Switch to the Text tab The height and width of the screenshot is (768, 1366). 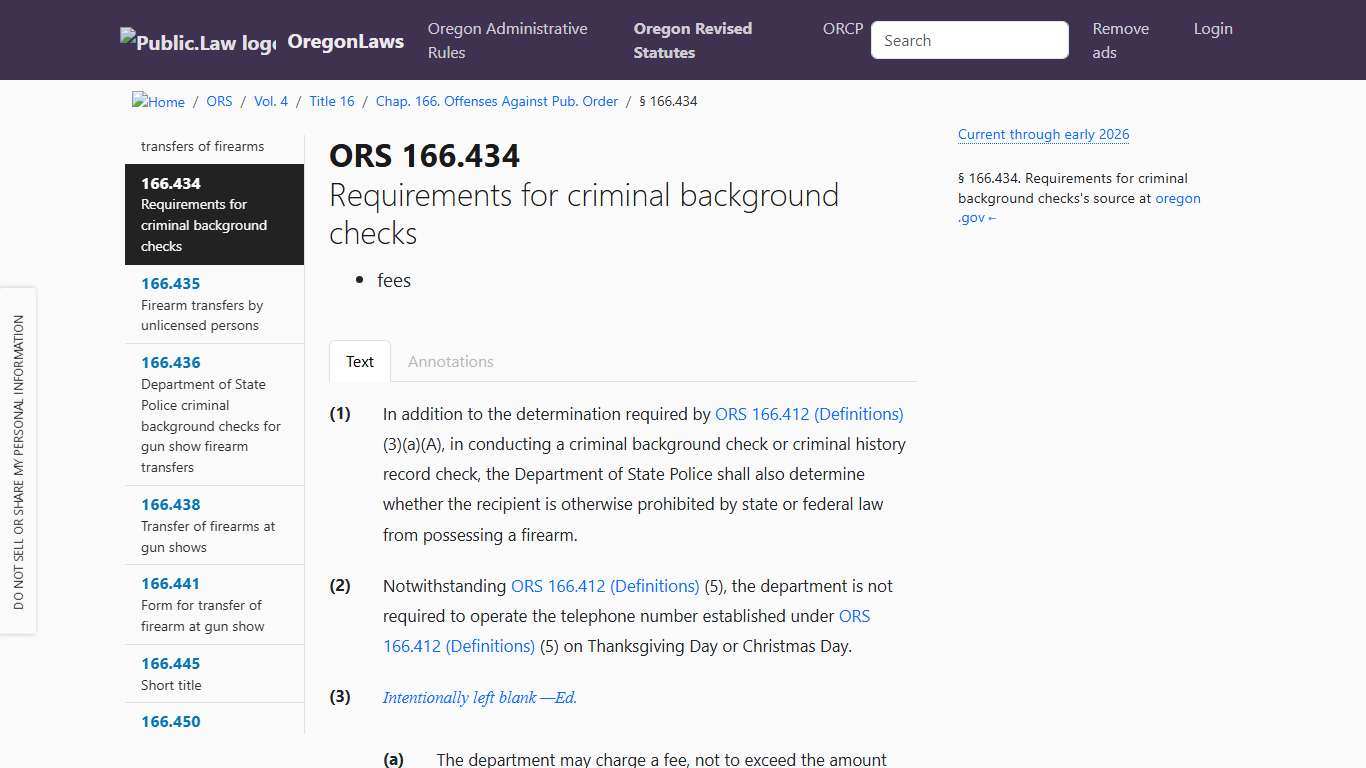pos(359,361)
